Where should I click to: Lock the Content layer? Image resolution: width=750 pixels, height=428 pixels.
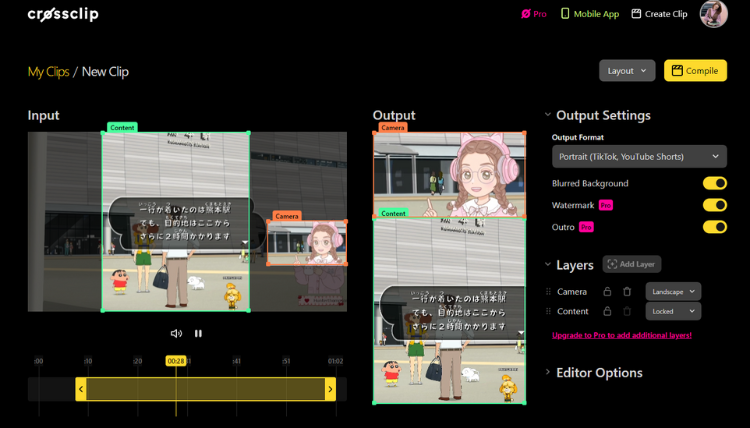607,311
